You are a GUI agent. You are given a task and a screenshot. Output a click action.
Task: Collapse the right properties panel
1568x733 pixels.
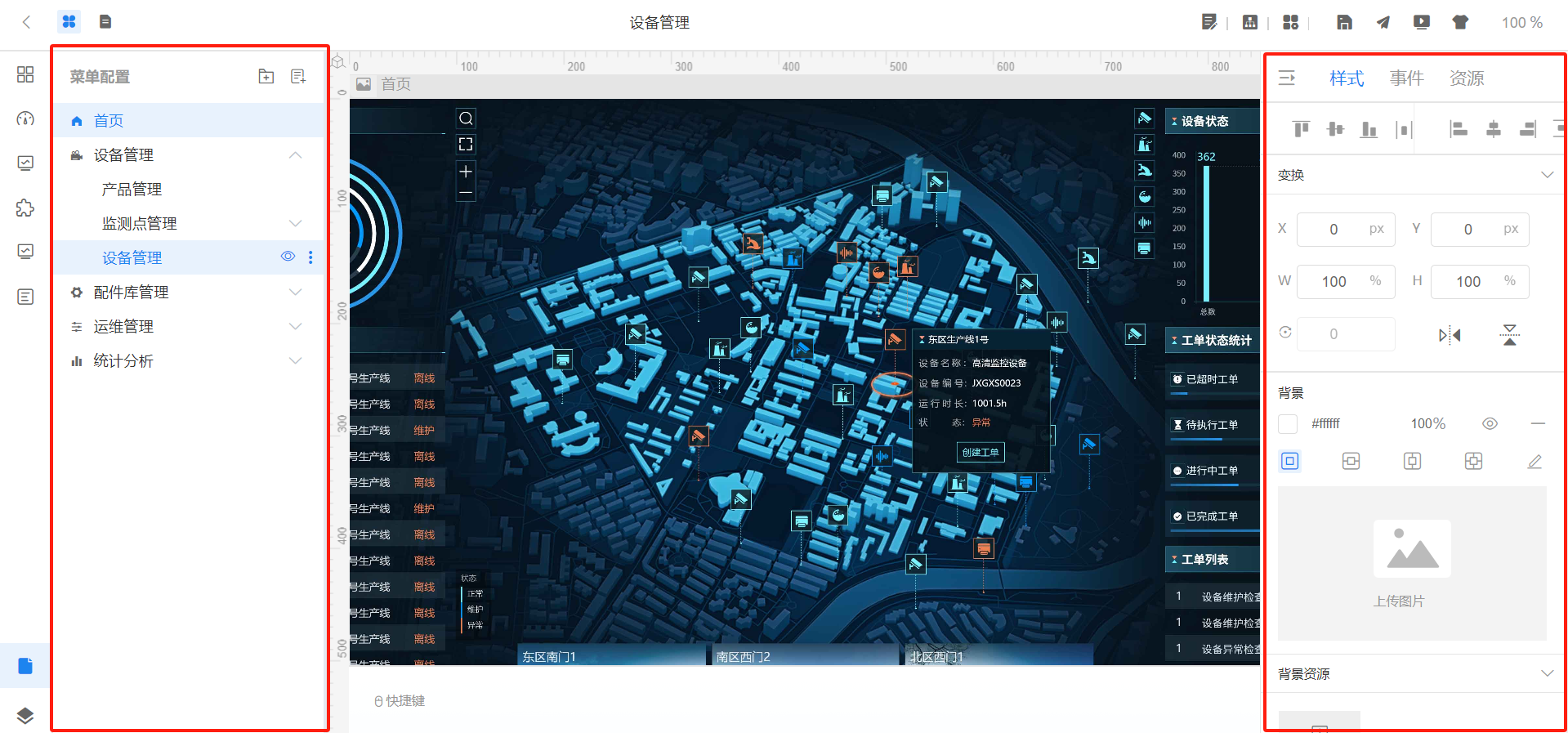1287,78
